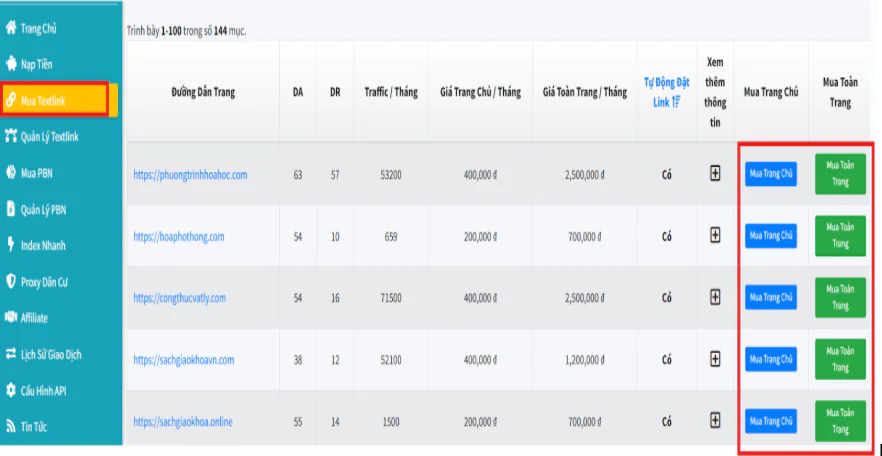Click the shield icon beside Proxy Dân Cư

tap(11, 281)
